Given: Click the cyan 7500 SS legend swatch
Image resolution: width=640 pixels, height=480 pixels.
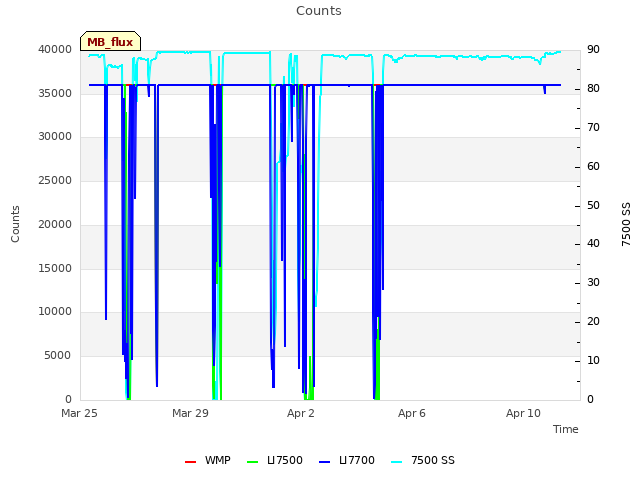Looking at the screenshot, I should point(397,462).
